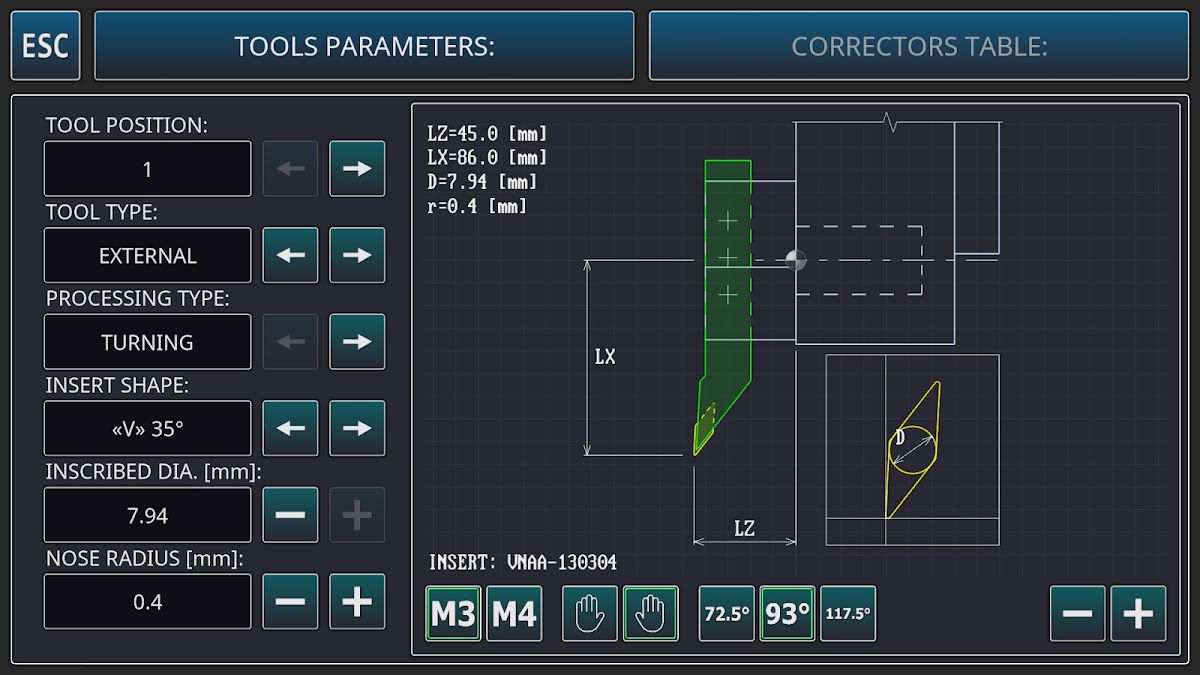Enable M4 spindle direction
The image size is (1200, 675).
514,614
